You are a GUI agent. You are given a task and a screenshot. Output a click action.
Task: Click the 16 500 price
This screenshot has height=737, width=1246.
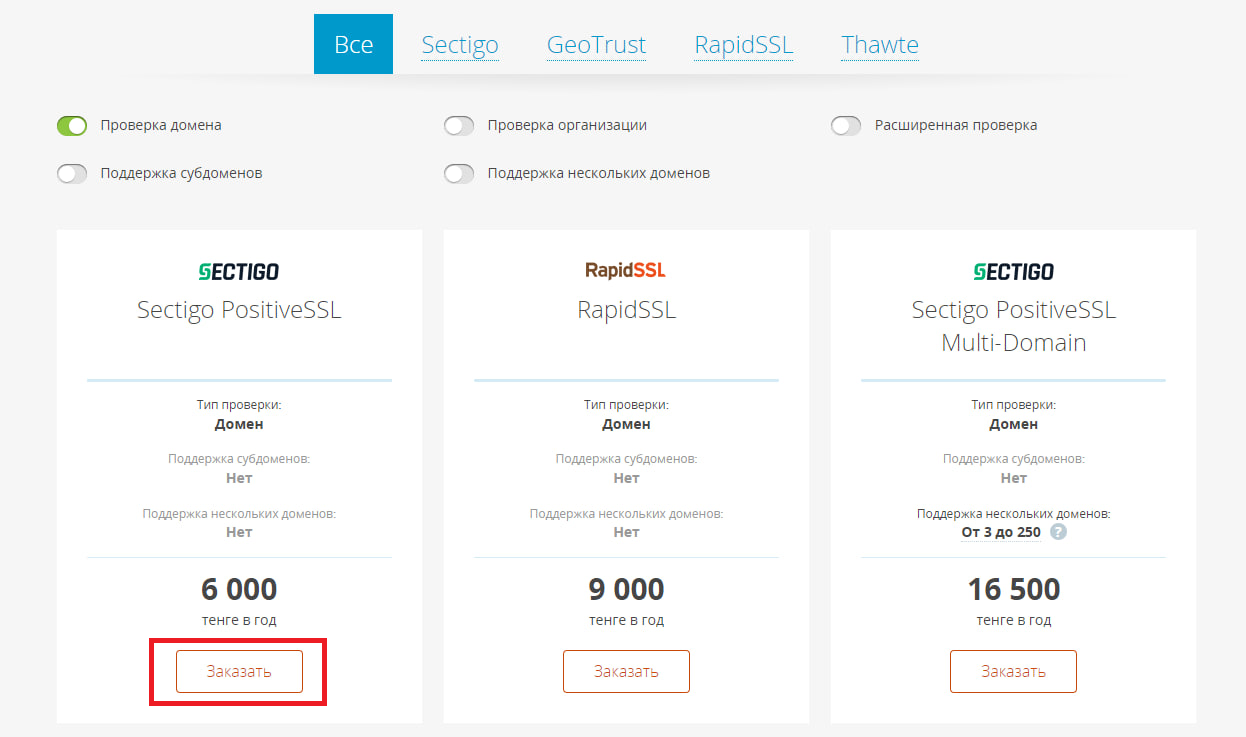click(x=1013, y=589)
